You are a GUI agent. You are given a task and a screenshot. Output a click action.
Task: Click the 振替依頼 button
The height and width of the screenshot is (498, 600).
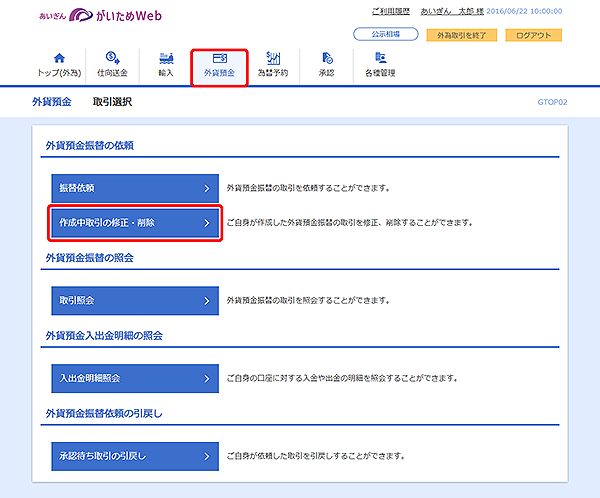[133, 187]
